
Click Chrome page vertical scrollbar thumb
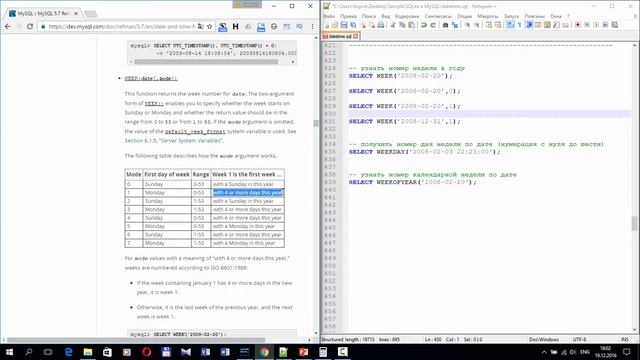tap(316, 123)
